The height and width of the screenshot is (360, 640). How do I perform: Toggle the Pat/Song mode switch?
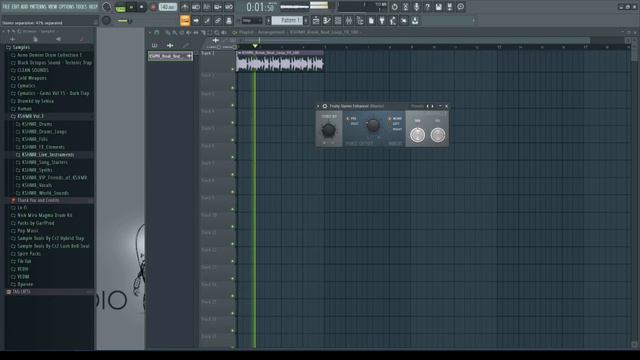click(x=120, y=7)
